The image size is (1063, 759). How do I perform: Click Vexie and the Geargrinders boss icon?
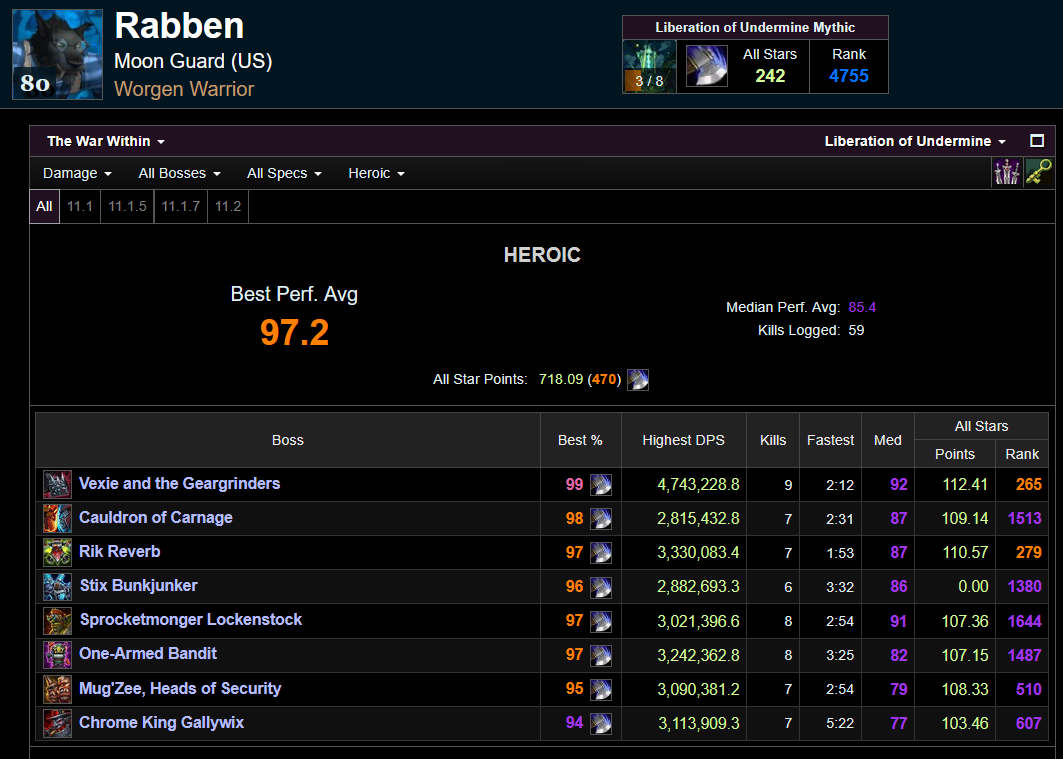point(58,485)
